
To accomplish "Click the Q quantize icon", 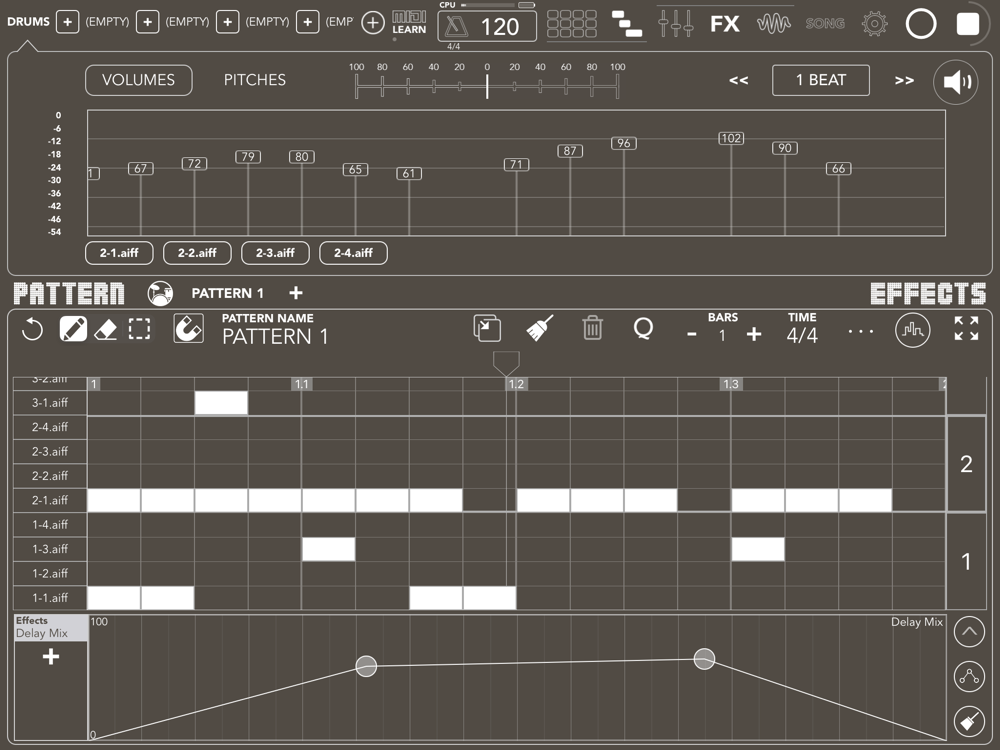I will 643,328.
